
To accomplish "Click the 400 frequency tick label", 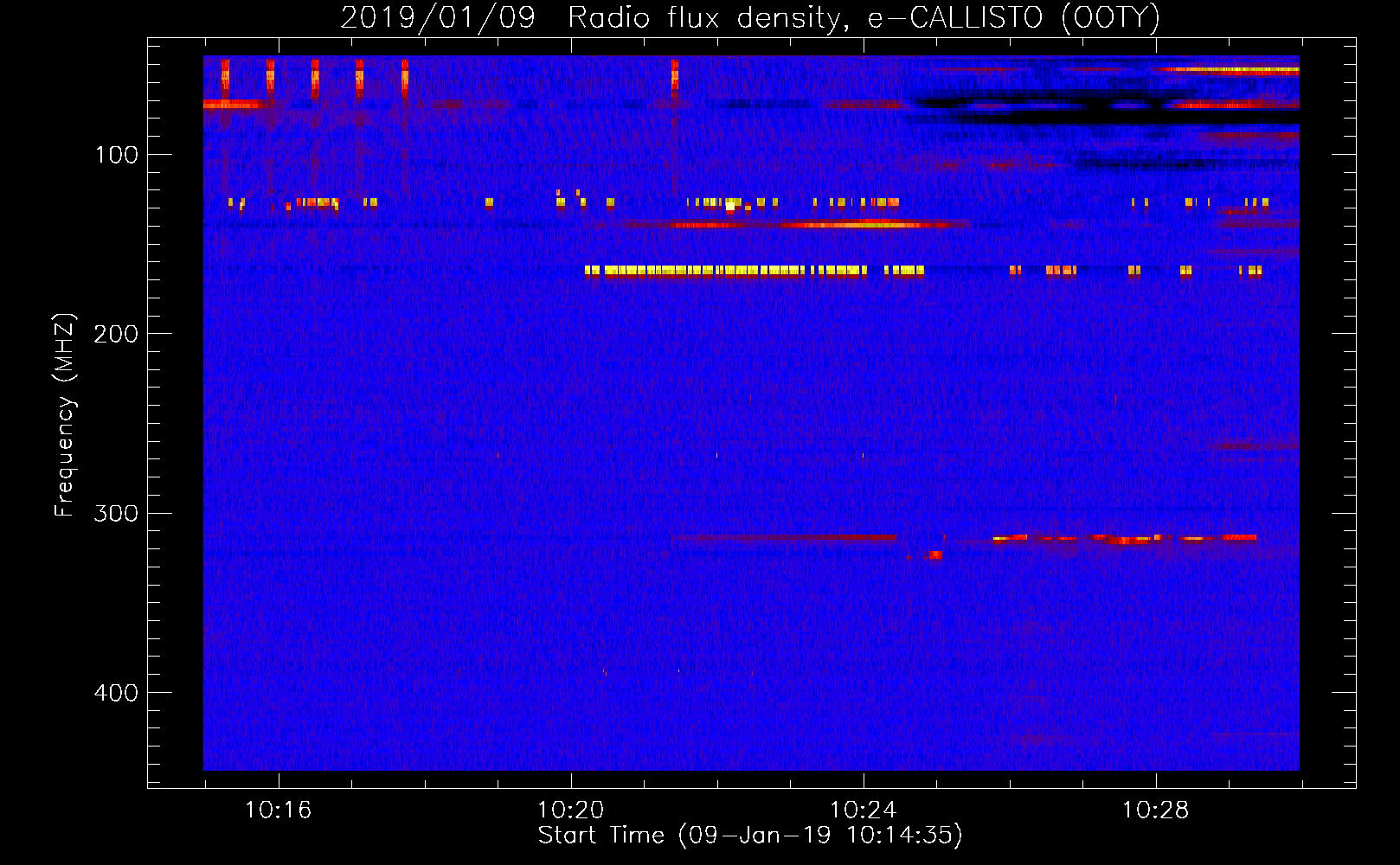I will [x=116, y=693].
